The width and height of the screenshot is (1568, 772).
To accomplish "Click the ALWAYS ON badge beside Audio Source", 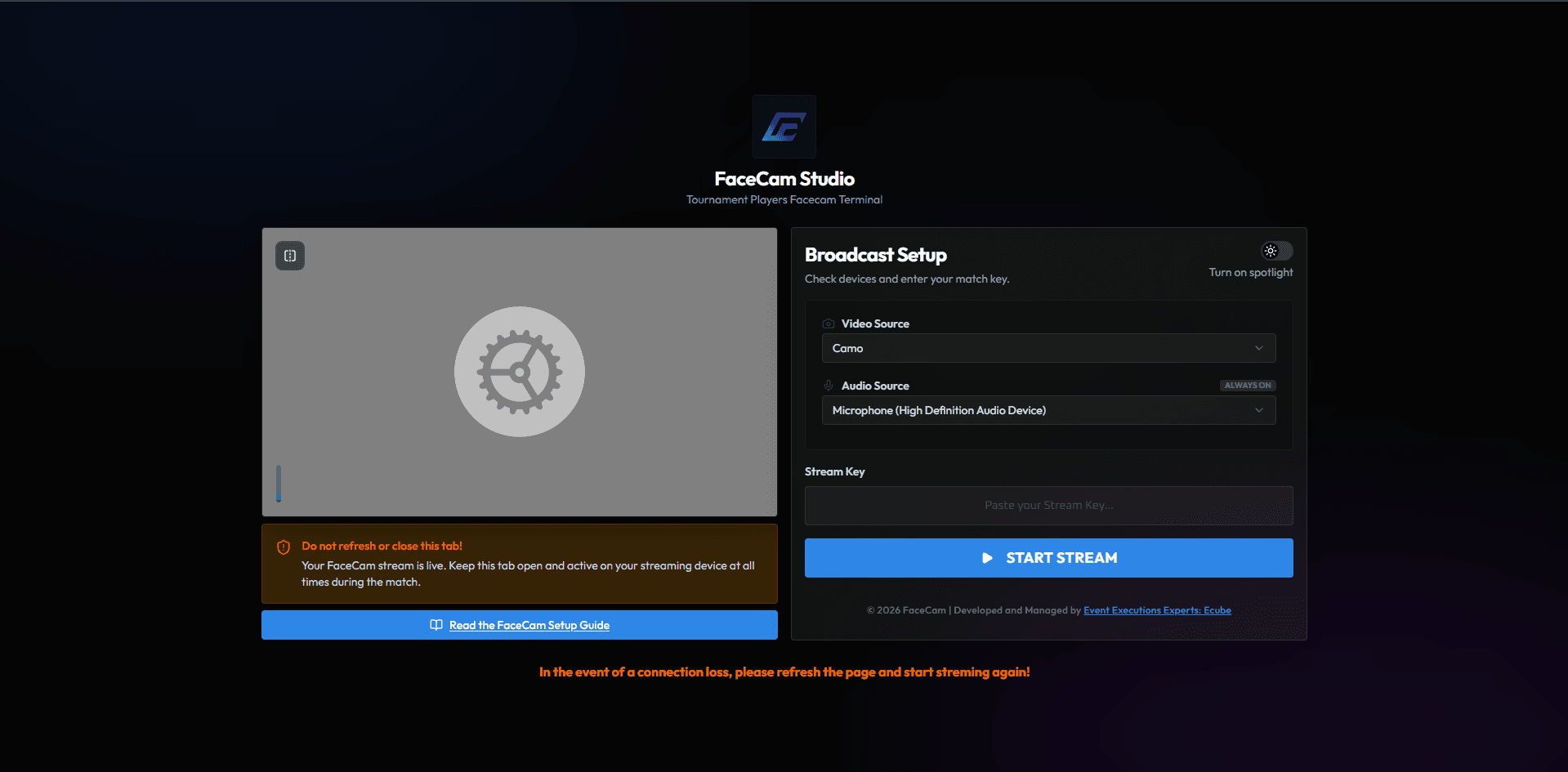I will (1247, 385).
